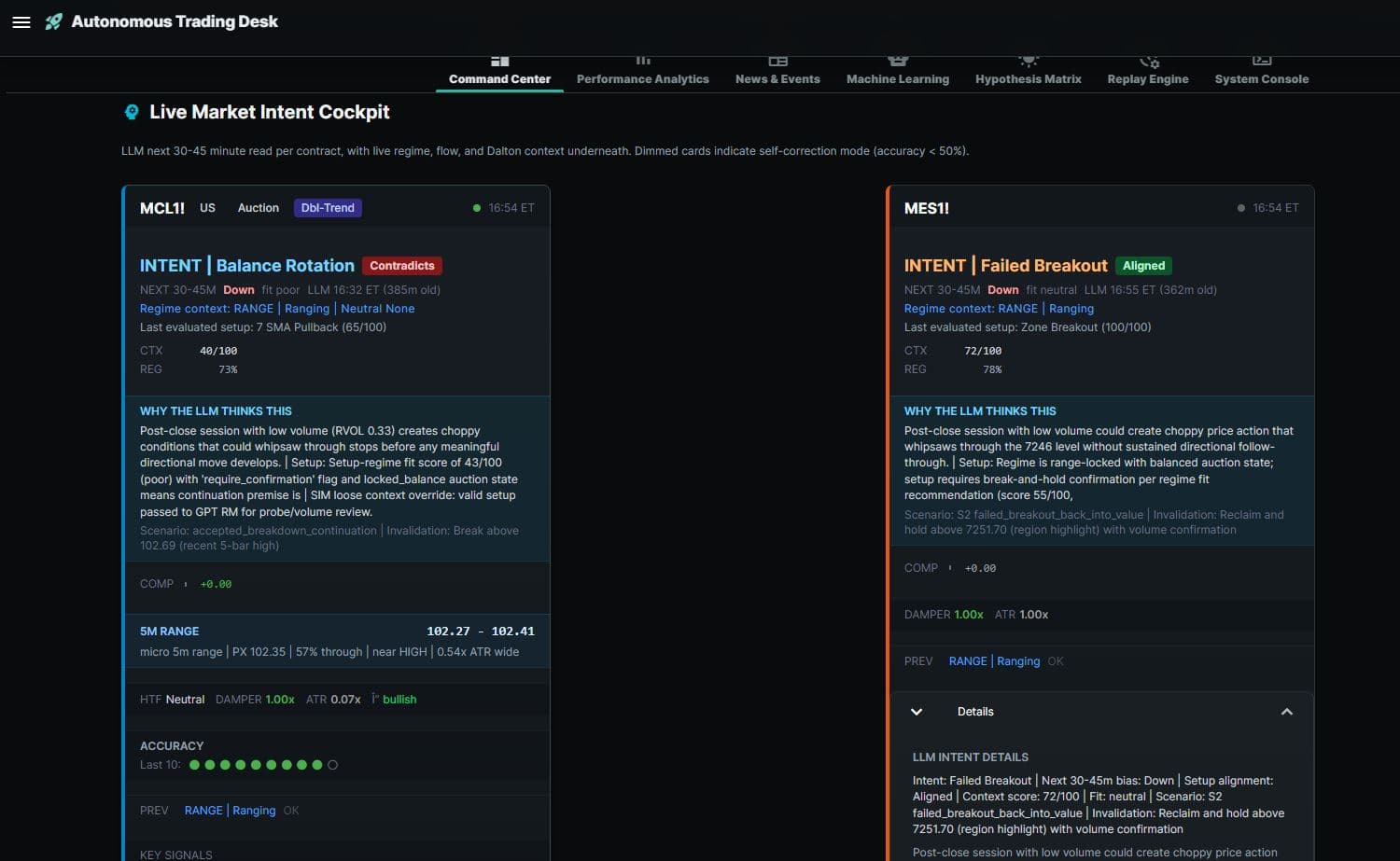Viewport: 1400px width, 861px height.
Task: Click KEY SIGNALS heading in MCL1! card
Action: 176,854
